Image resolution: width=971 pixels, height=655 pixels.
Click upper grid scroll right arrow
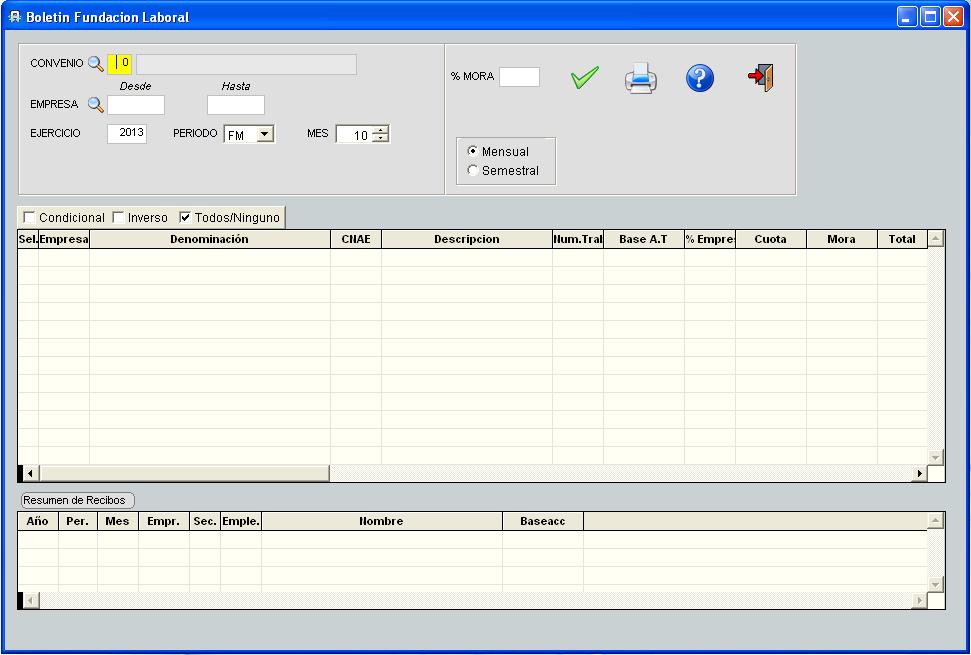tap(920, 474)
